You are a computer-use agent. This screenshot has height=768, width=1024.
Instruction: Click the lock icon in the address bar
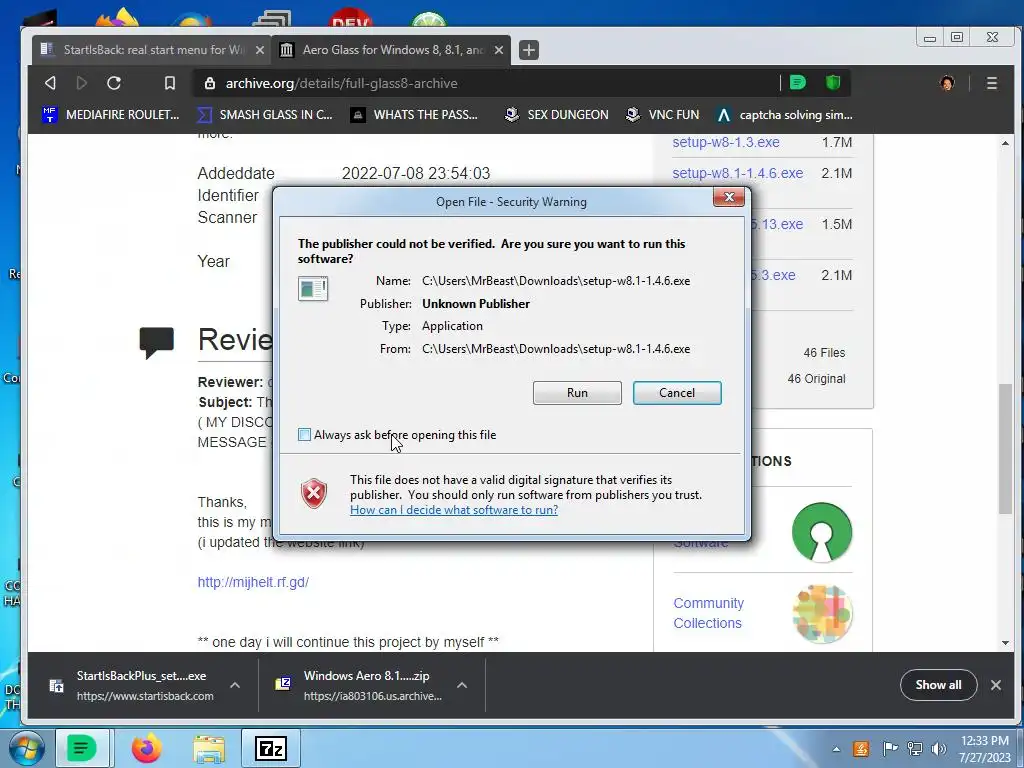210,83
